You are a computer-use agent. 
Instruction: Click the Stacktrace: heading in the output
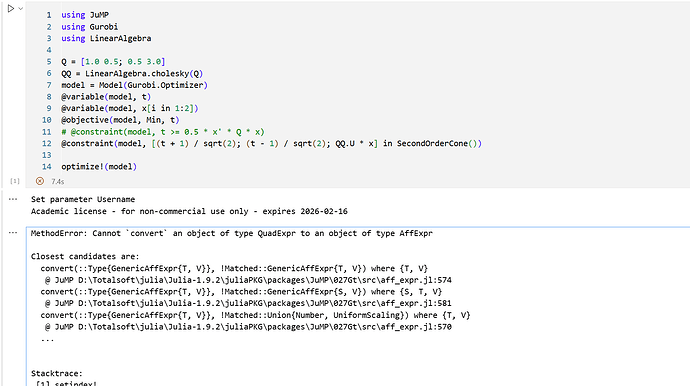pyautogui.click(x=56, y=373)
